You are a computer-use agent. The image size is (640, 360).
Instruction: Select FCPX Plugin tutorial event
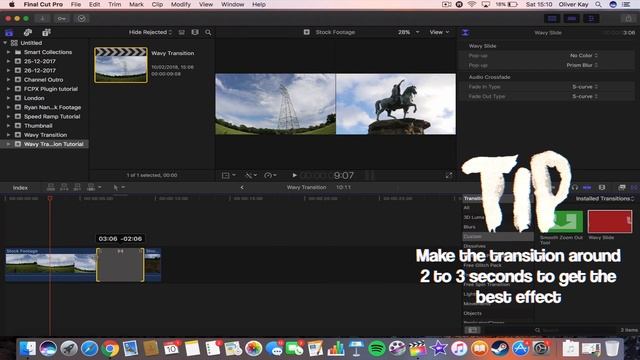click(x=51, y=89)
